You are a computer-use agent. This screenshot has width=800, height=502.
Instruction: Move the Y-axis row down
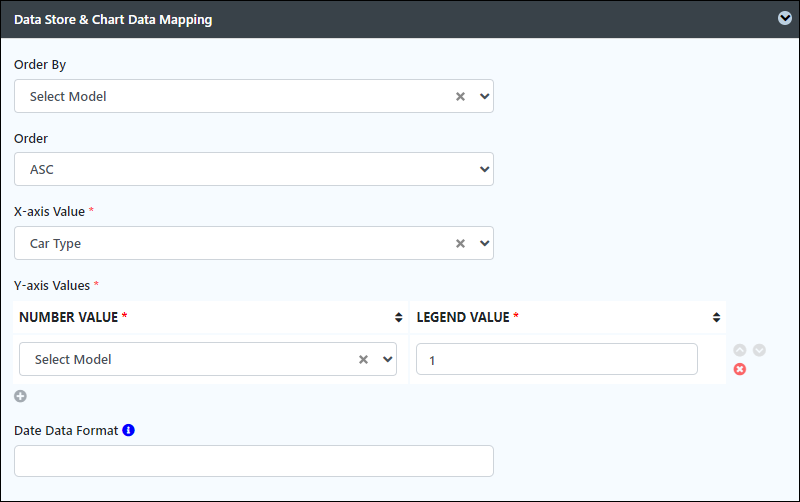759,350
